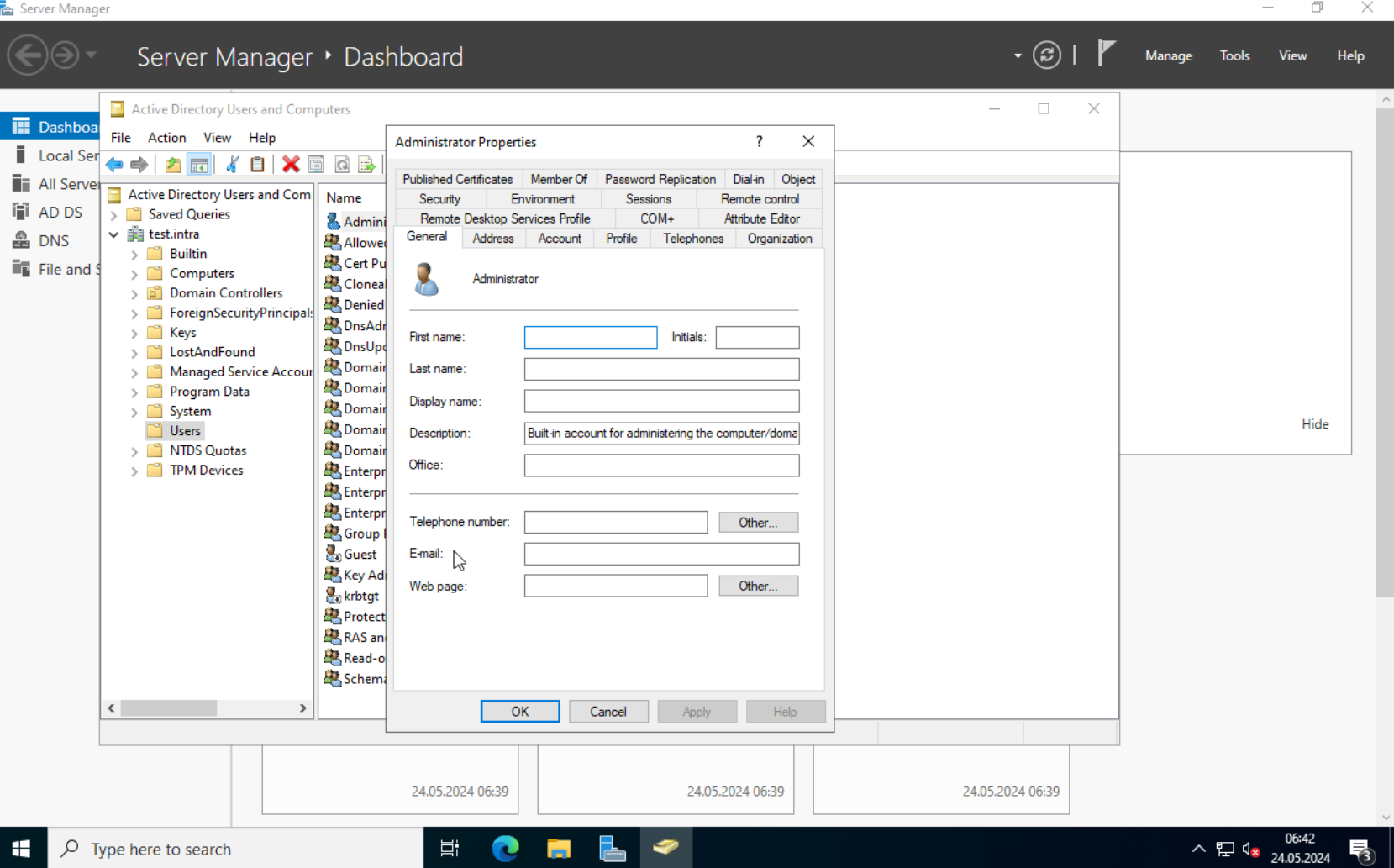This screenshot has width=1394, height=868.
Task: Open the File menu in ADUC
Action: (x=121, y=138)
